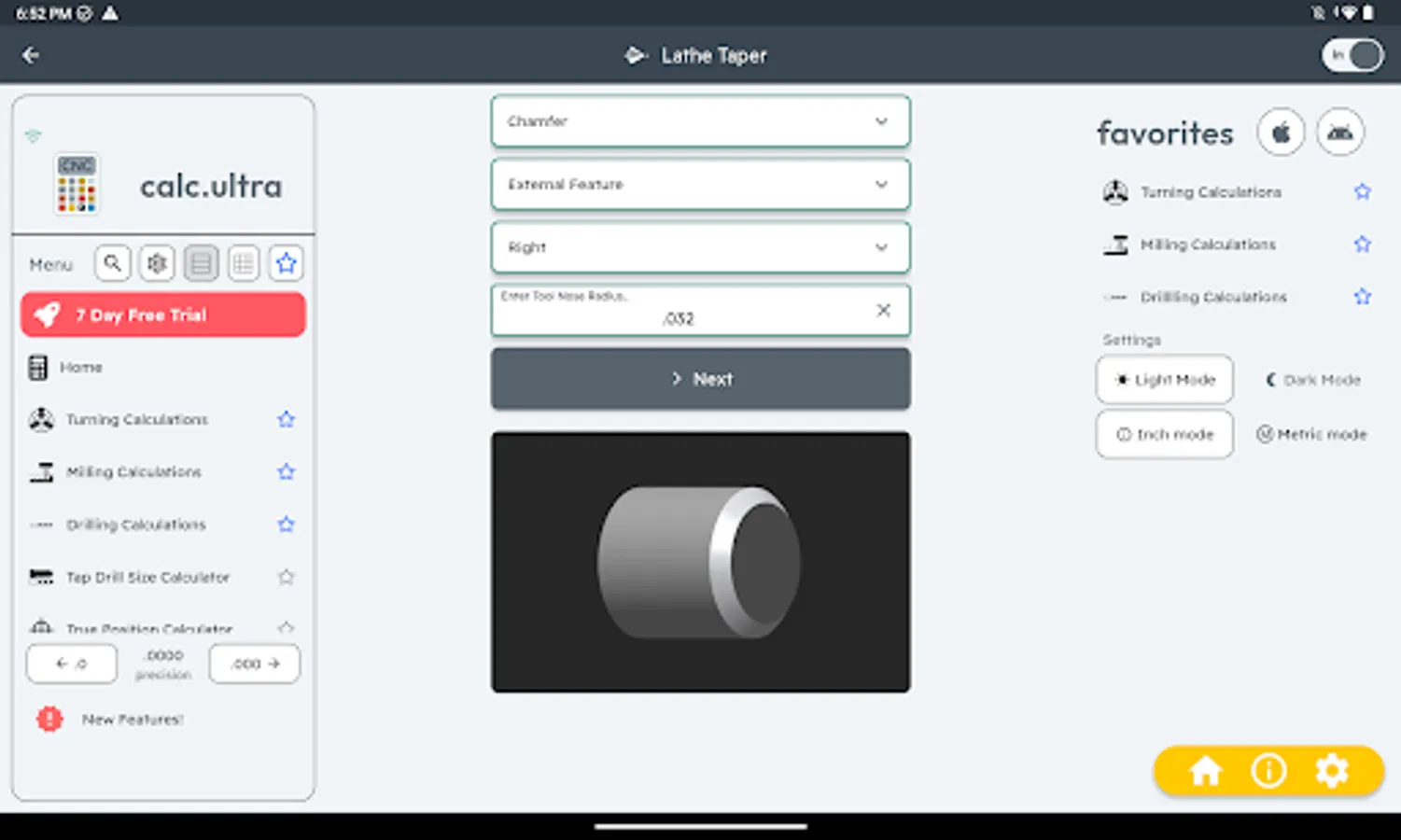Select Metric mode
Image resolution: width=1401 pixels, height=840 pixels.
1311,434
